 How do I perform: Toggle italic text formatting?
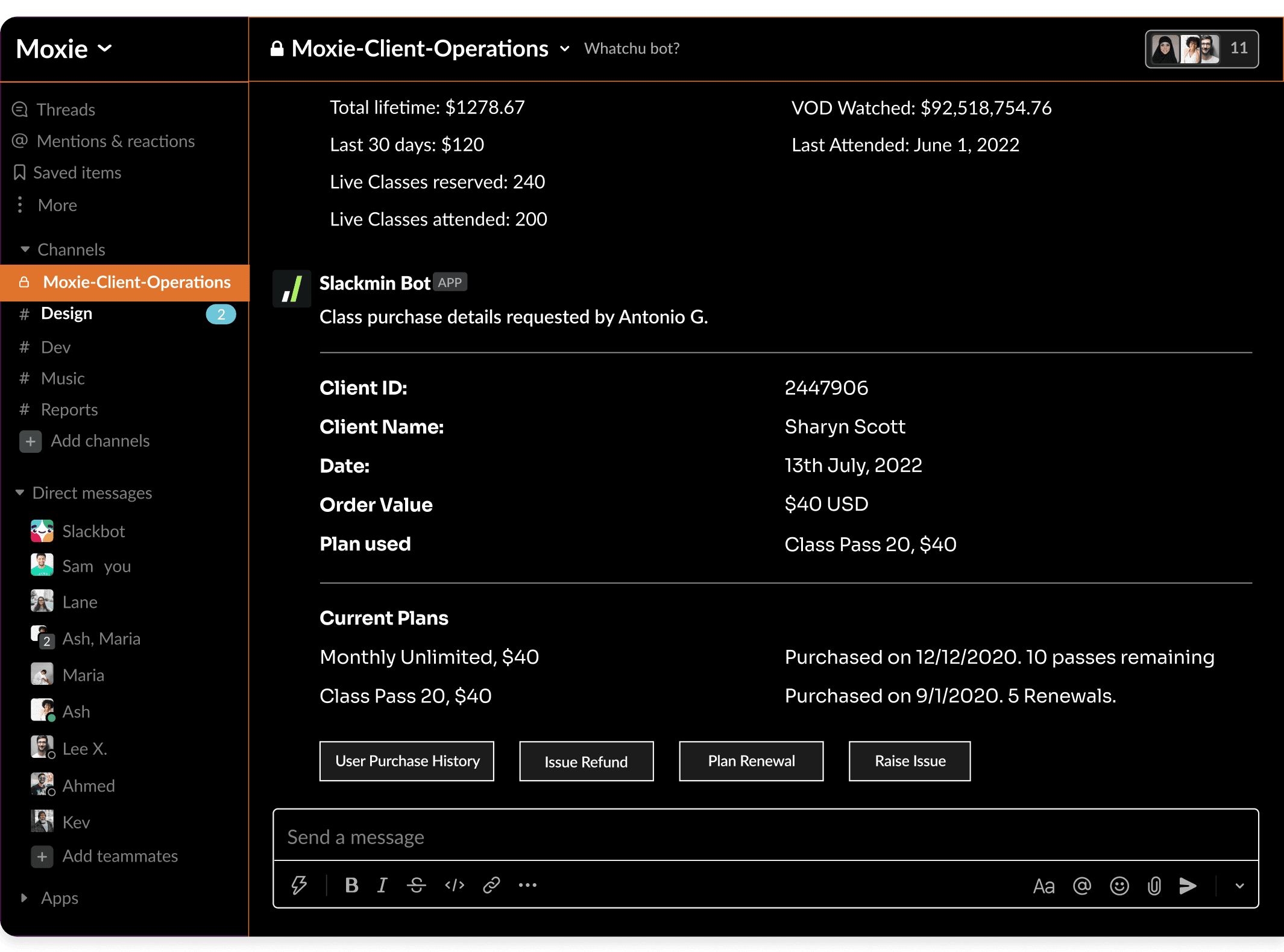(382, 885)
